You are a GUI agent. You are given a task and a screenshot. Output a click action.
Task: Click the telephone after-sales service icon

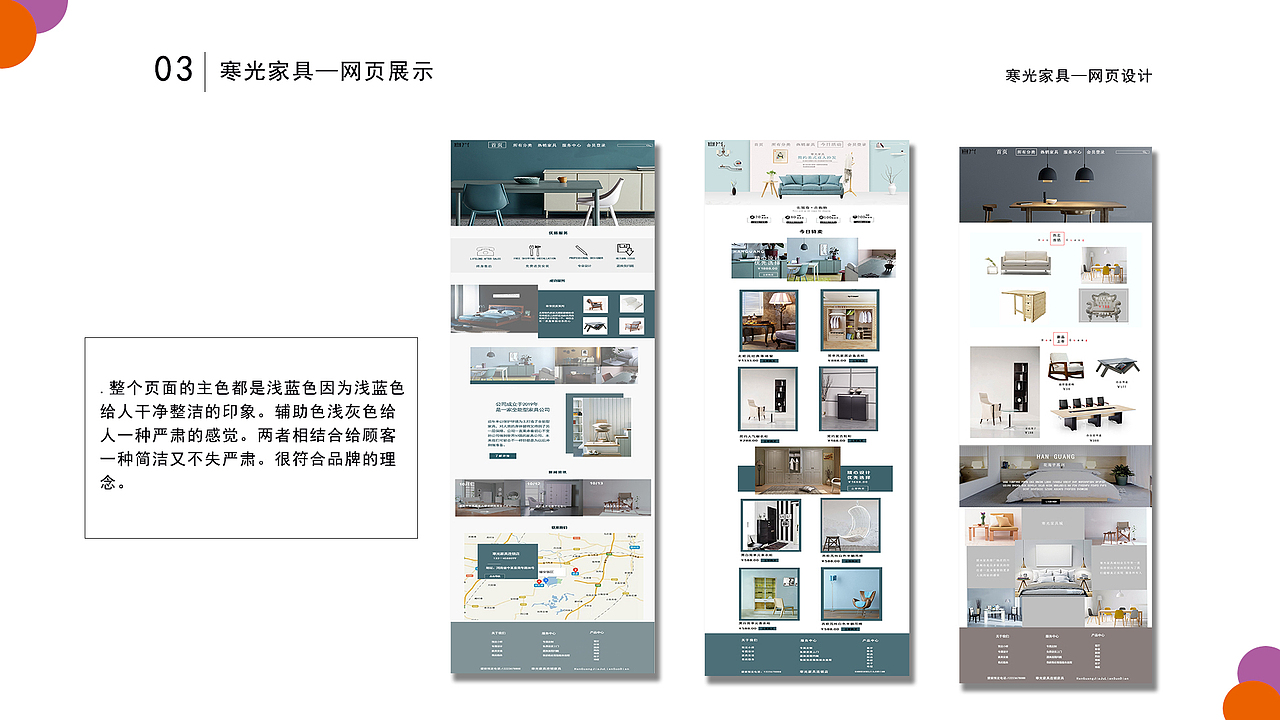coord(485,251)
